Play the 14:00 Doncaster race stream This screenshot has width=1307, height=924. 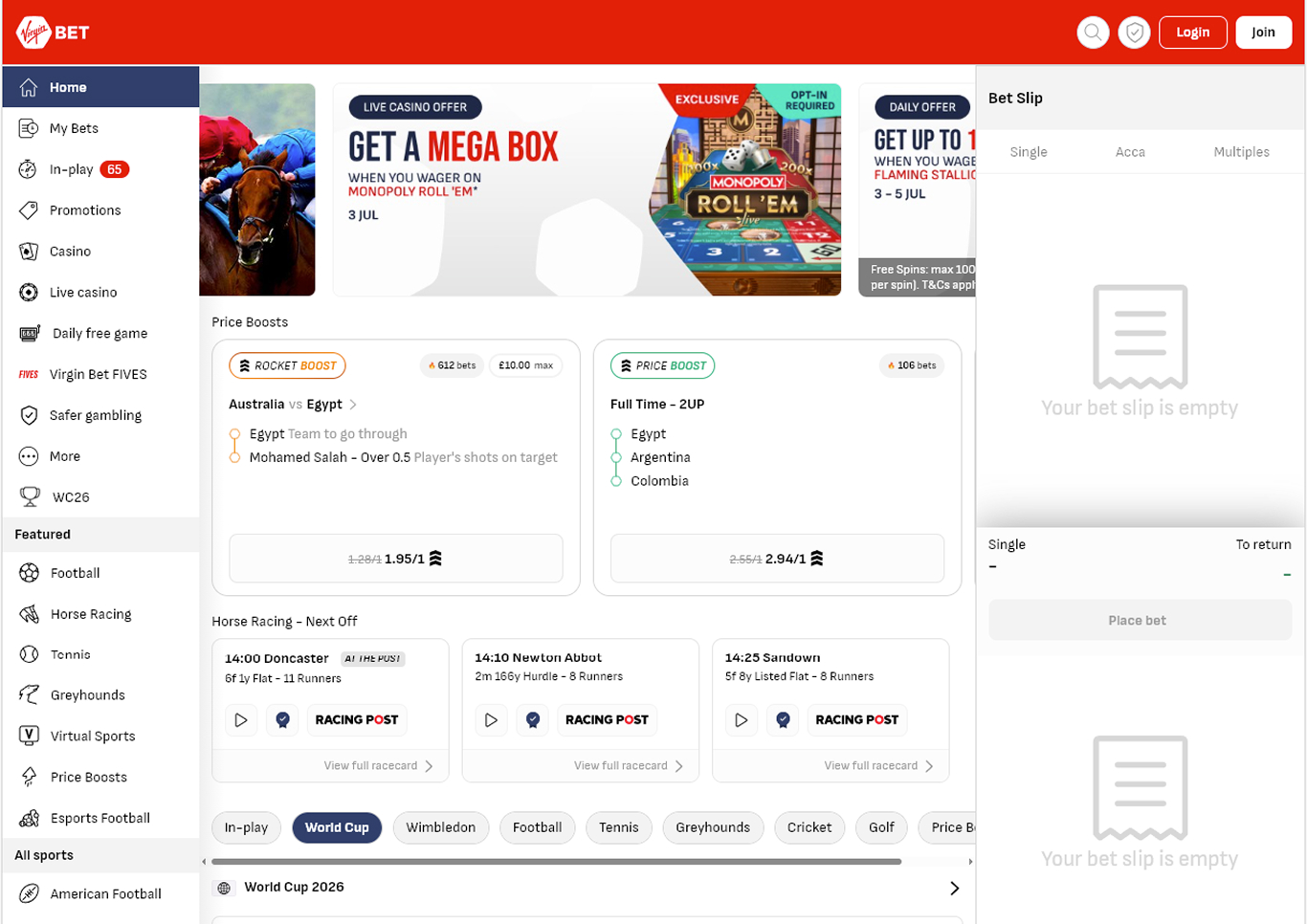[x=241, y=719]
